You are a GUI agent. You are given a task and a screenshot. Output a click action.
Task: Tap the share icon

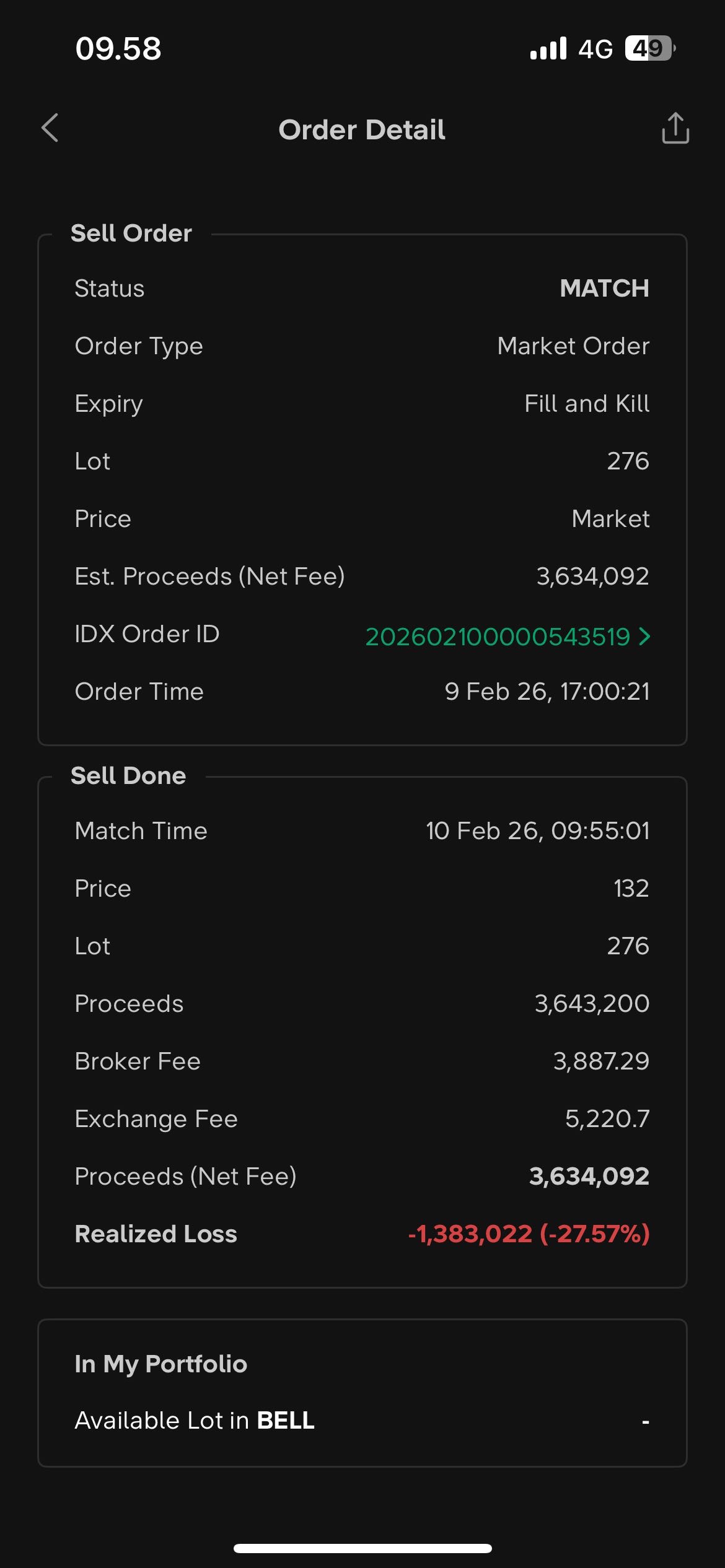tap(675, 128)
